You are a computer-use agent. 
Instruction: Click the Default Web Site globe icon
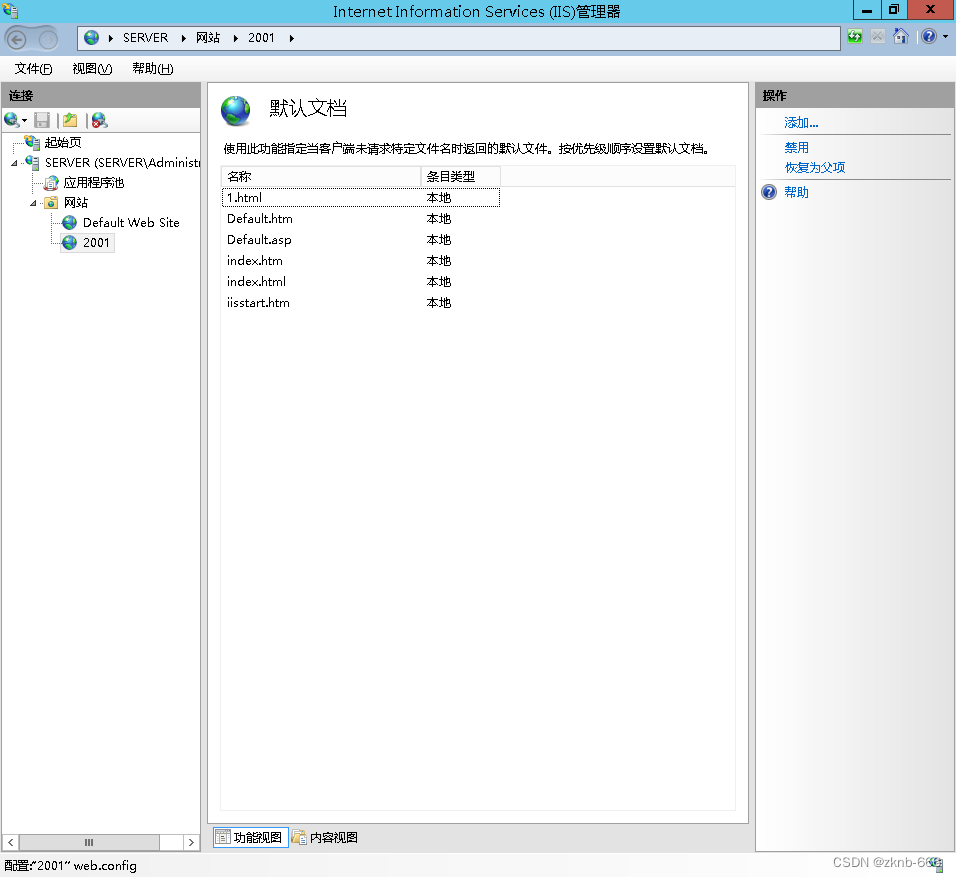(70, 223)
